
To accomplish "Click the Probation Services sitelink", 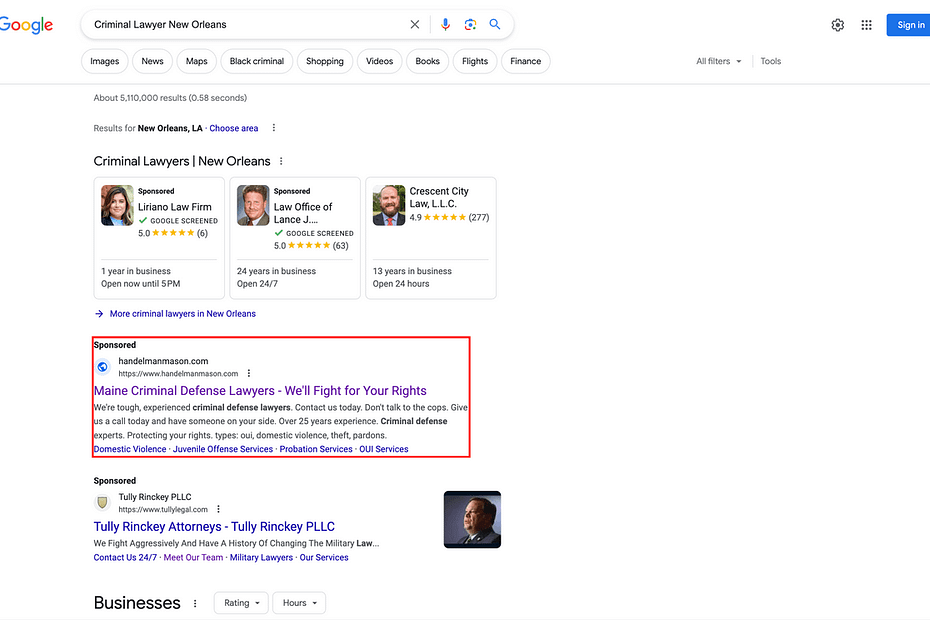I will coord(316,449).
